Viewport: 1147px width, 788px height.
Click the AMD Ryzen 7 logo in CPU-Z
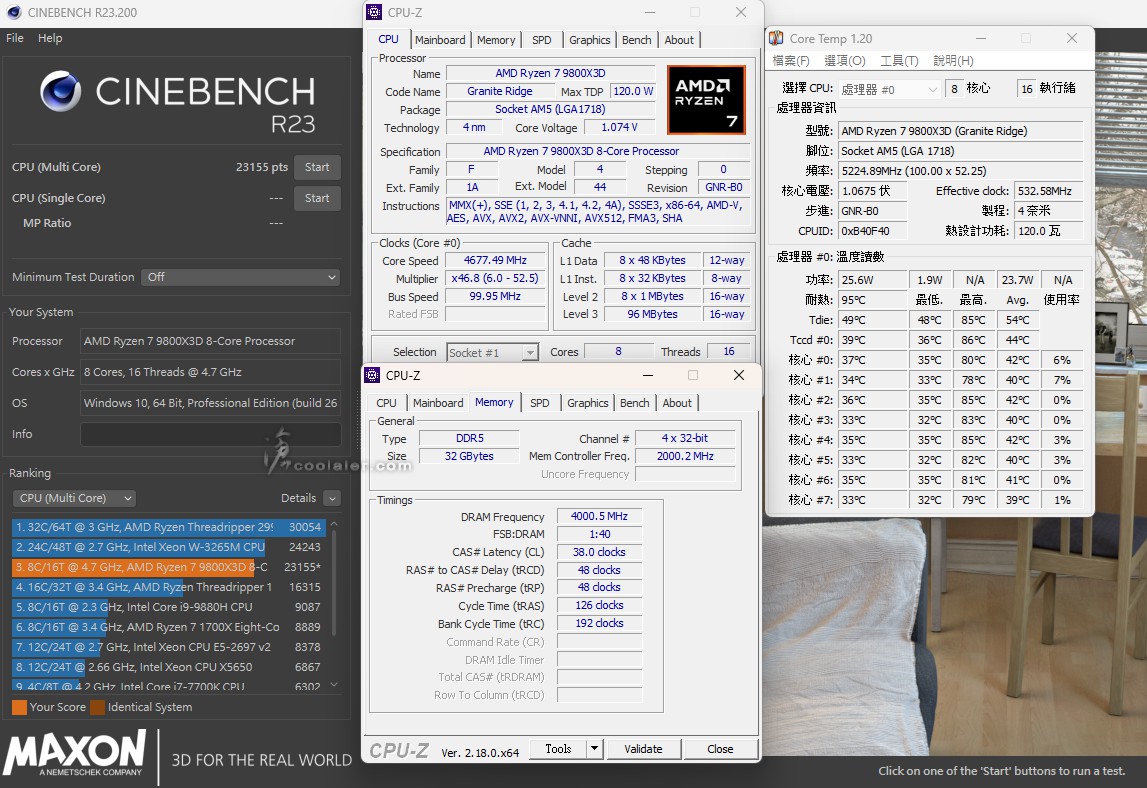[x=706, y=100]
